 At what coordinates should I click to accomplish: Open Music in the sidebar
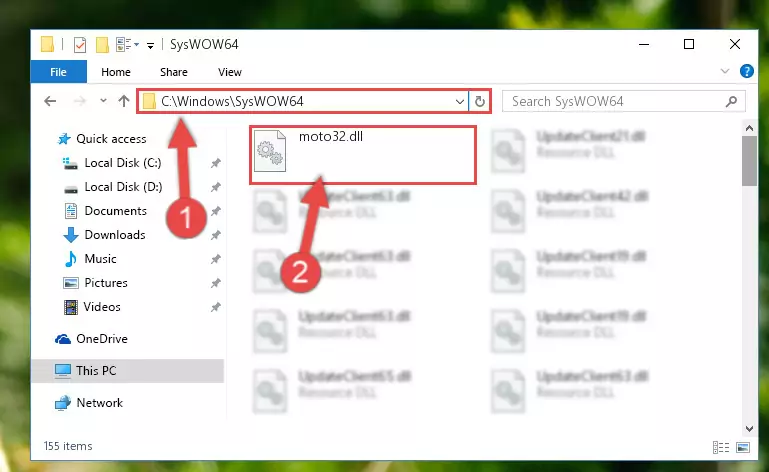point(100,259)
